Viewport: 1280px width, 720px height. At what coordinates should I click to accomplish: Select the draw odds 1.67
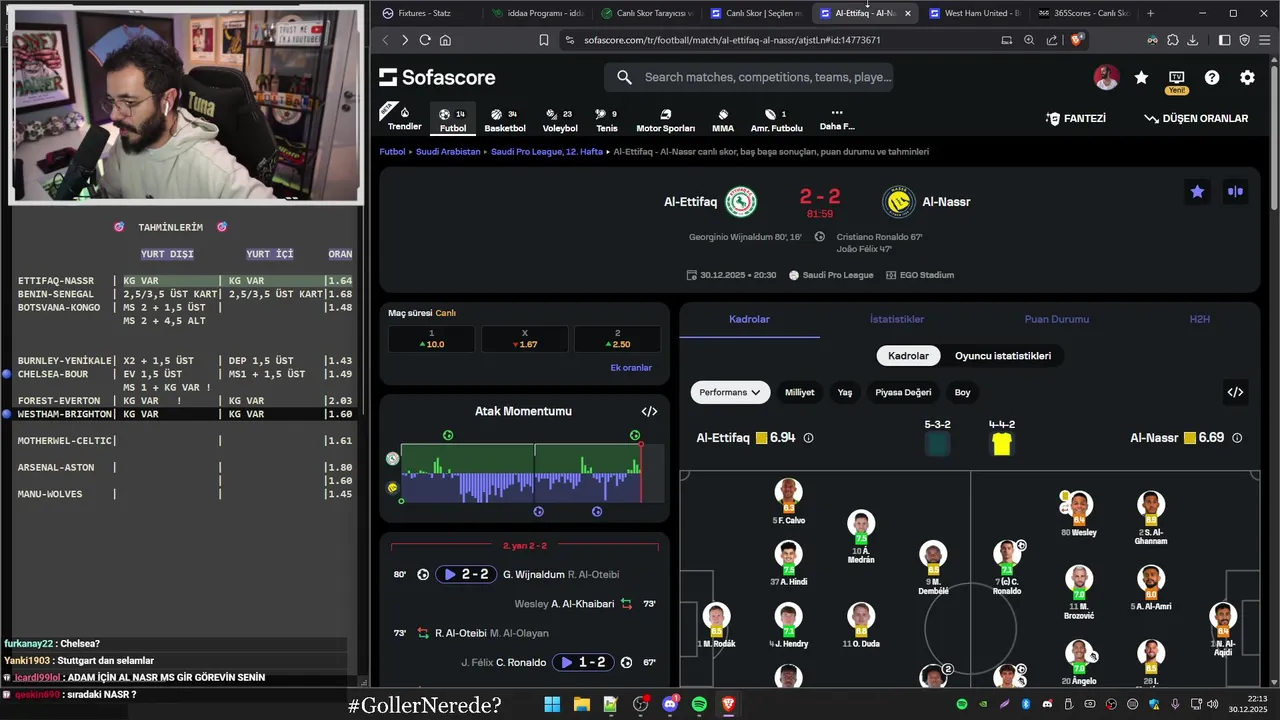click(525, 339)
